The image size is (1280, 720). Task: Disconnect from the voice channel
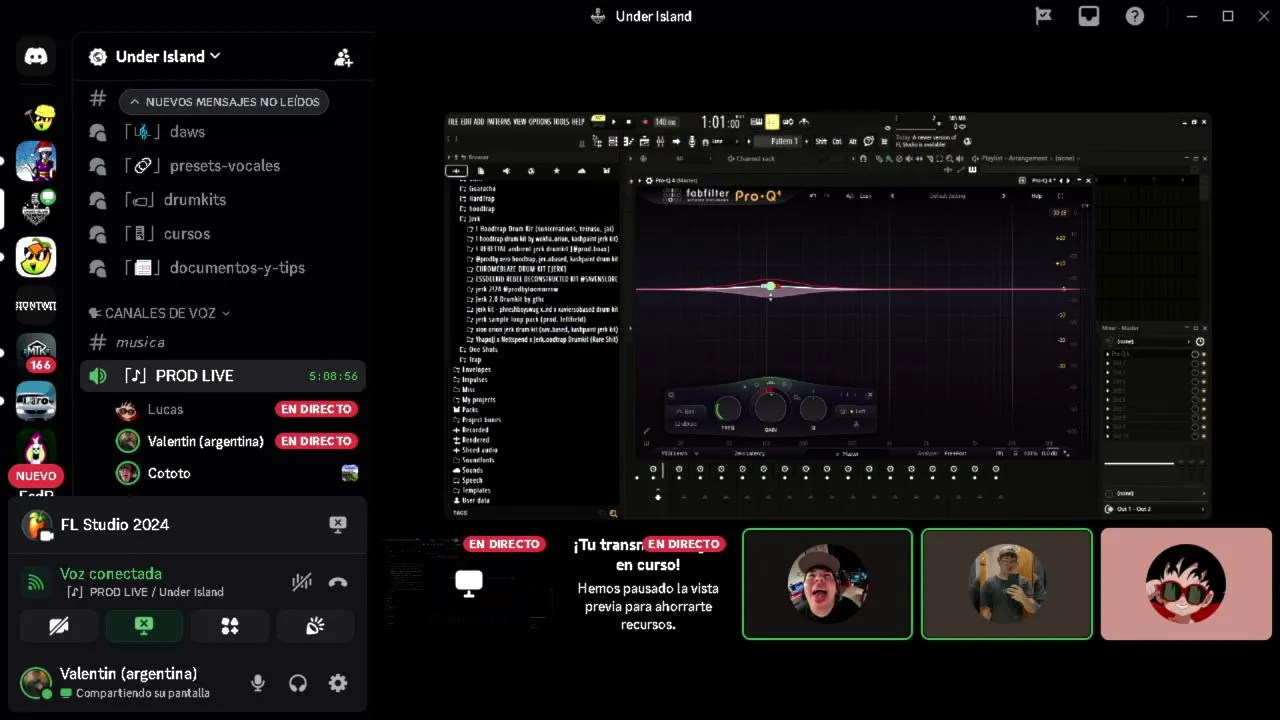[x=338, y=582]
